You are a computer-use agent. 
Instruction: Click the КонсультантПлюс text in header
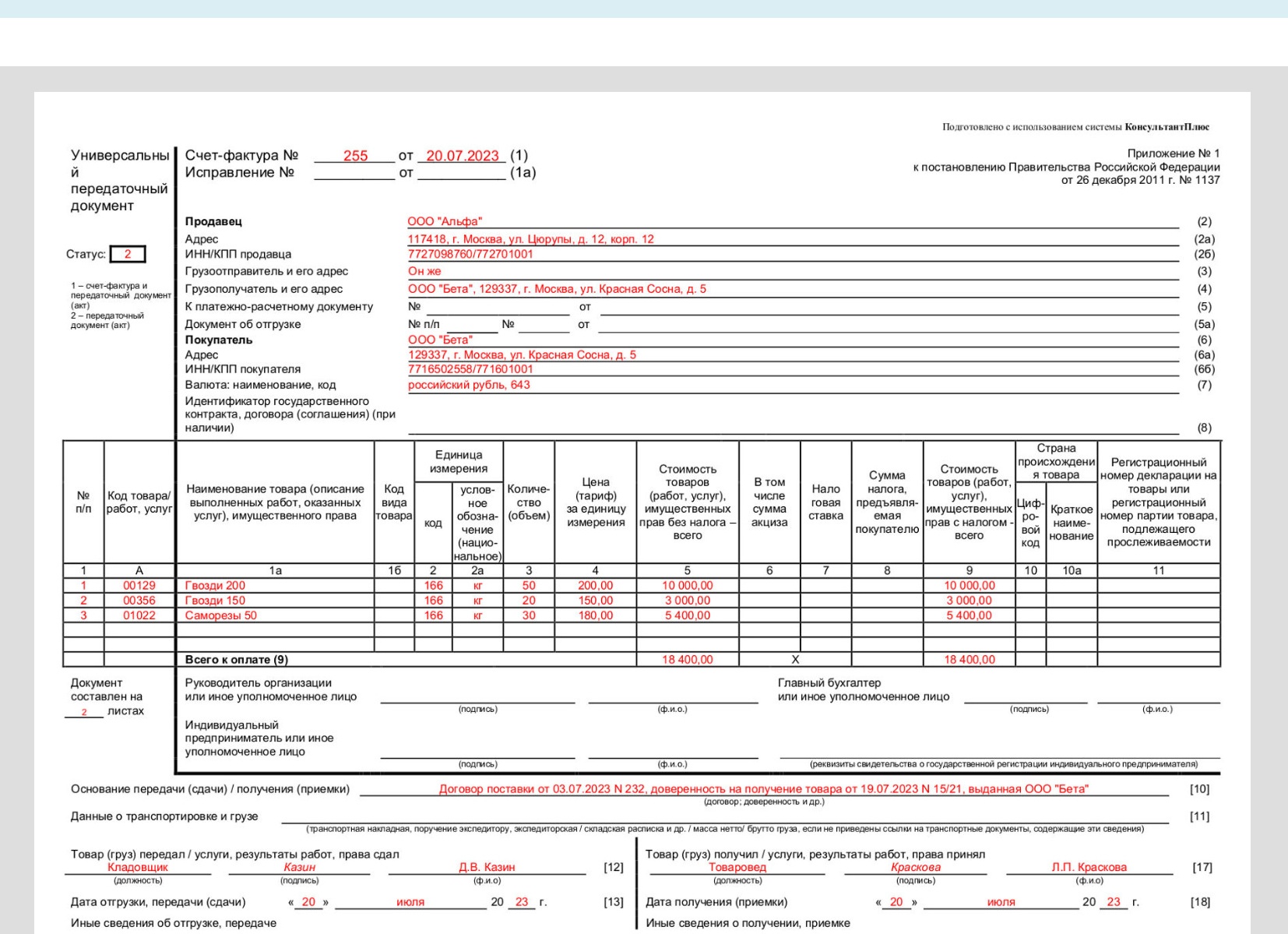coord(1167,127)
